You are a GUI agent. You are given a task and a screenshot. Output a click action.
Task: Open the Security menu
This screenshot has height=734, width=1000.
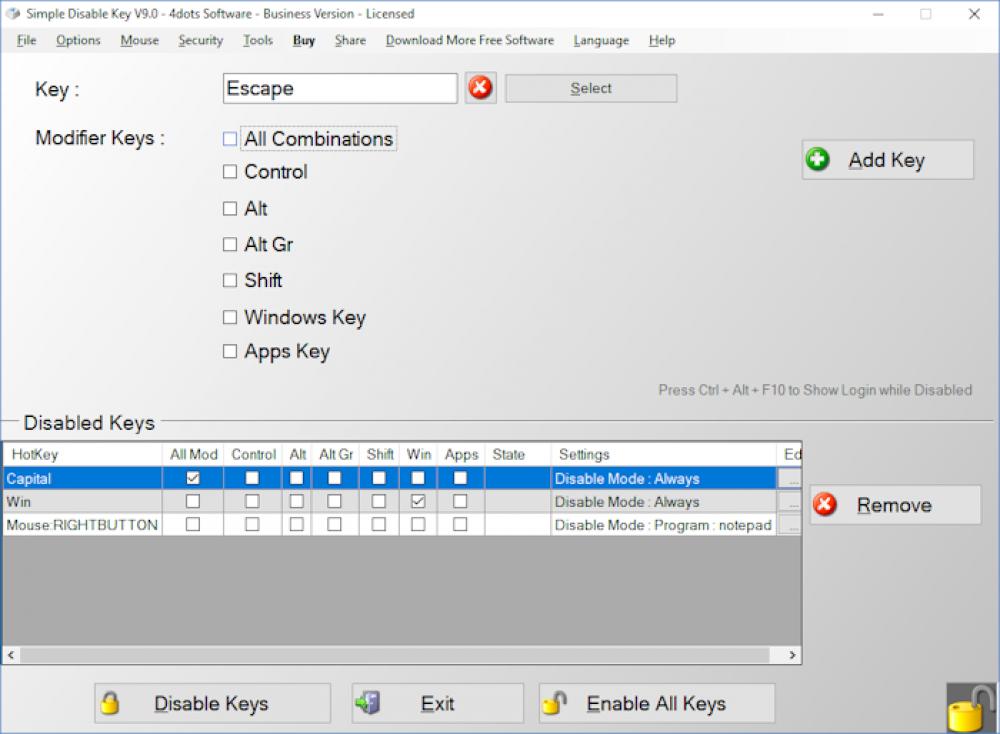pyautogui.click(x=199, y=40)
